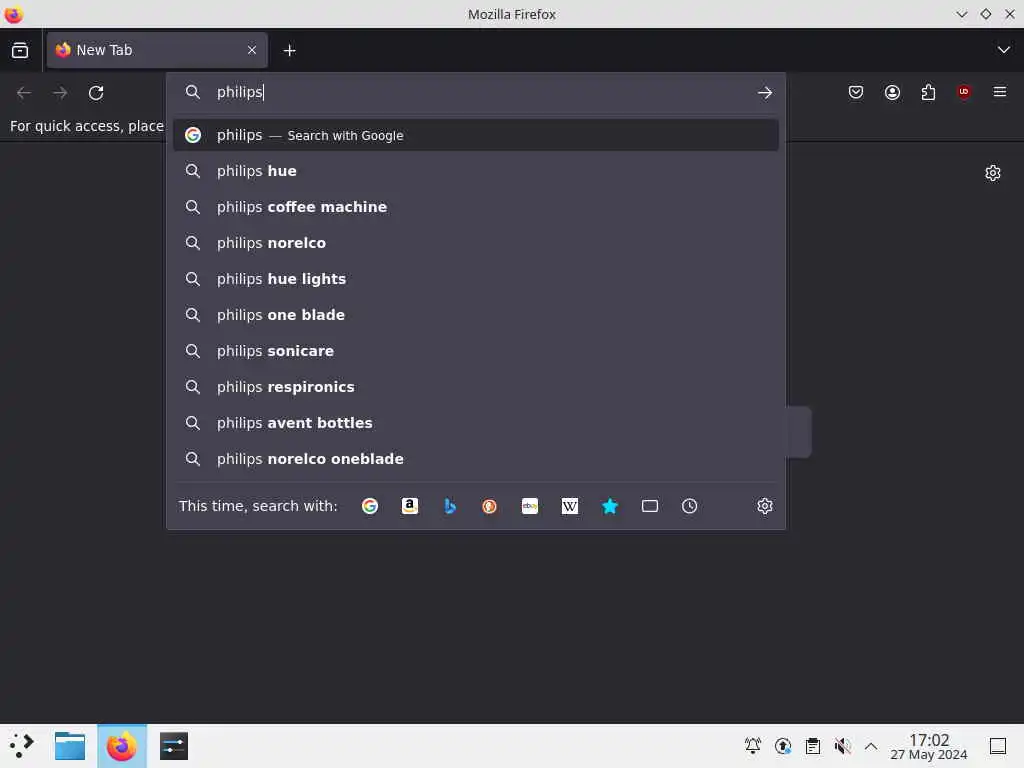Viewport: 1024px width, 768px height.
Task: Open the KDE application launcher
Action: 22,746
